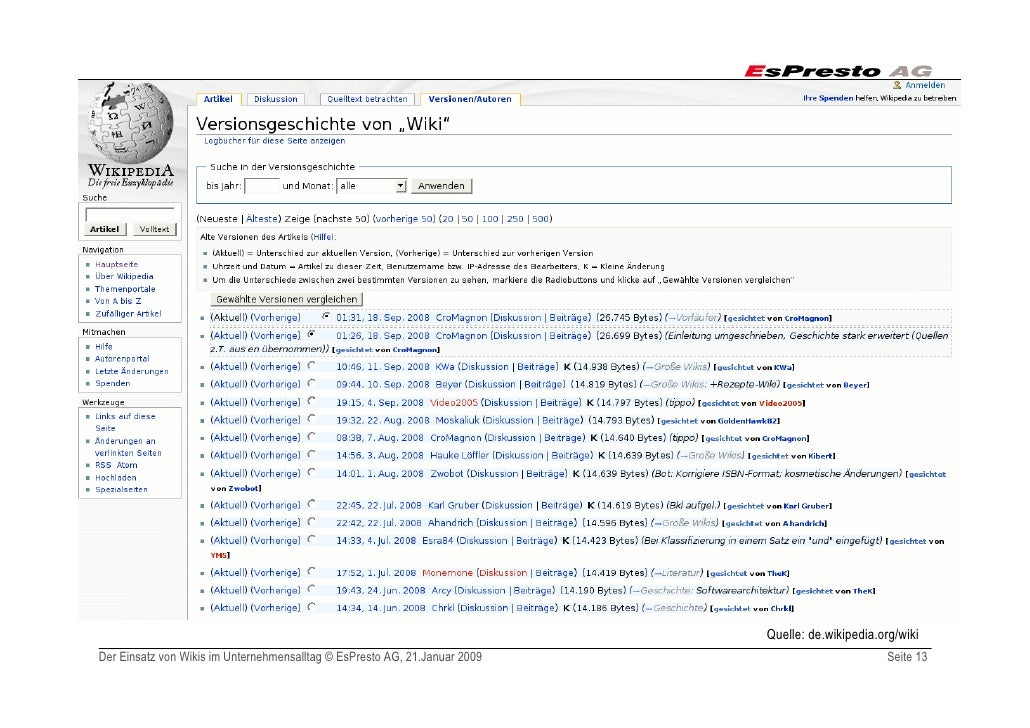Select radio button for 19:15, 4. Sep. 2008 version
The image size is (1030, 728).
[x=311, y=401]
